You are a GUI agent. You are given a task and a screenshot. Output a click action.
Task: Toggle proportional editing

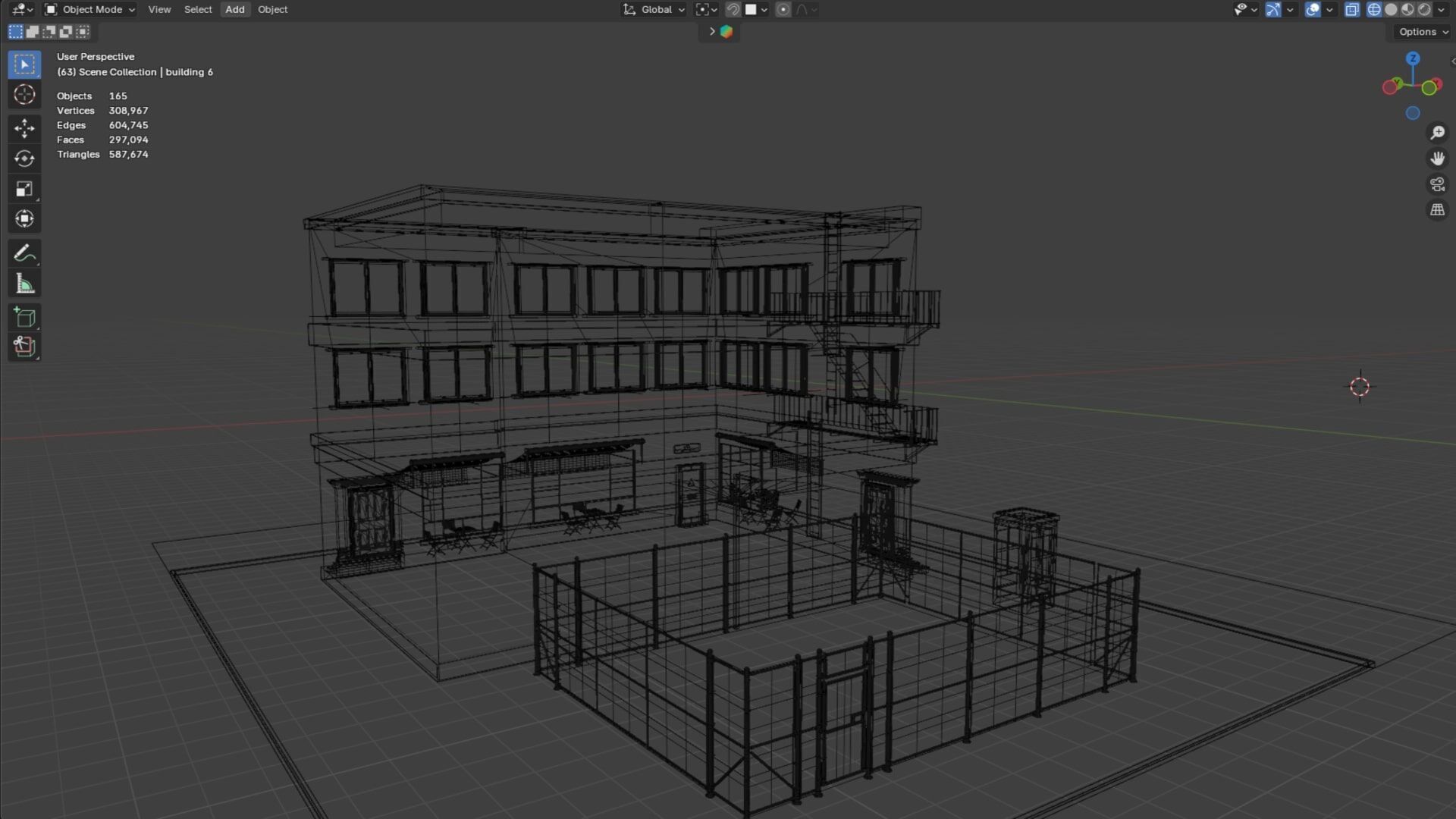pos(783,10)
